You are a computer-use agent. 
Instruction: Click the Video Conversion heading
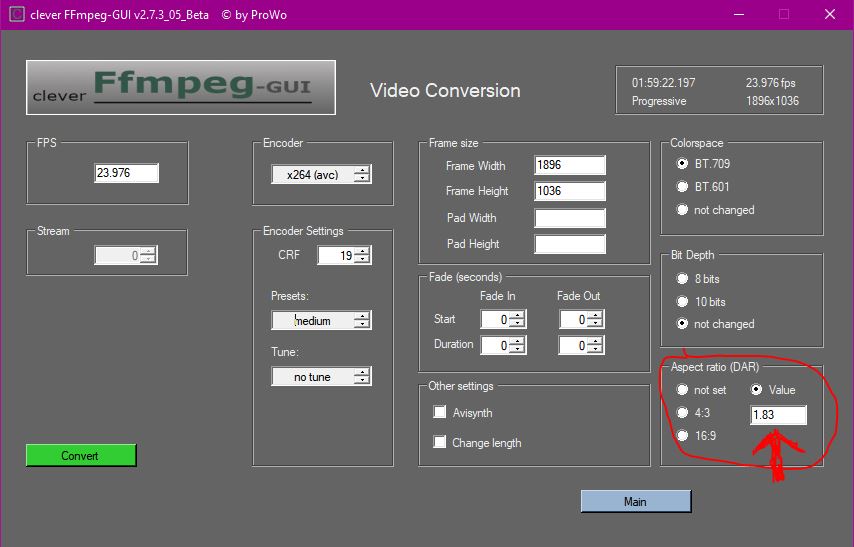[x=445, y=90]
